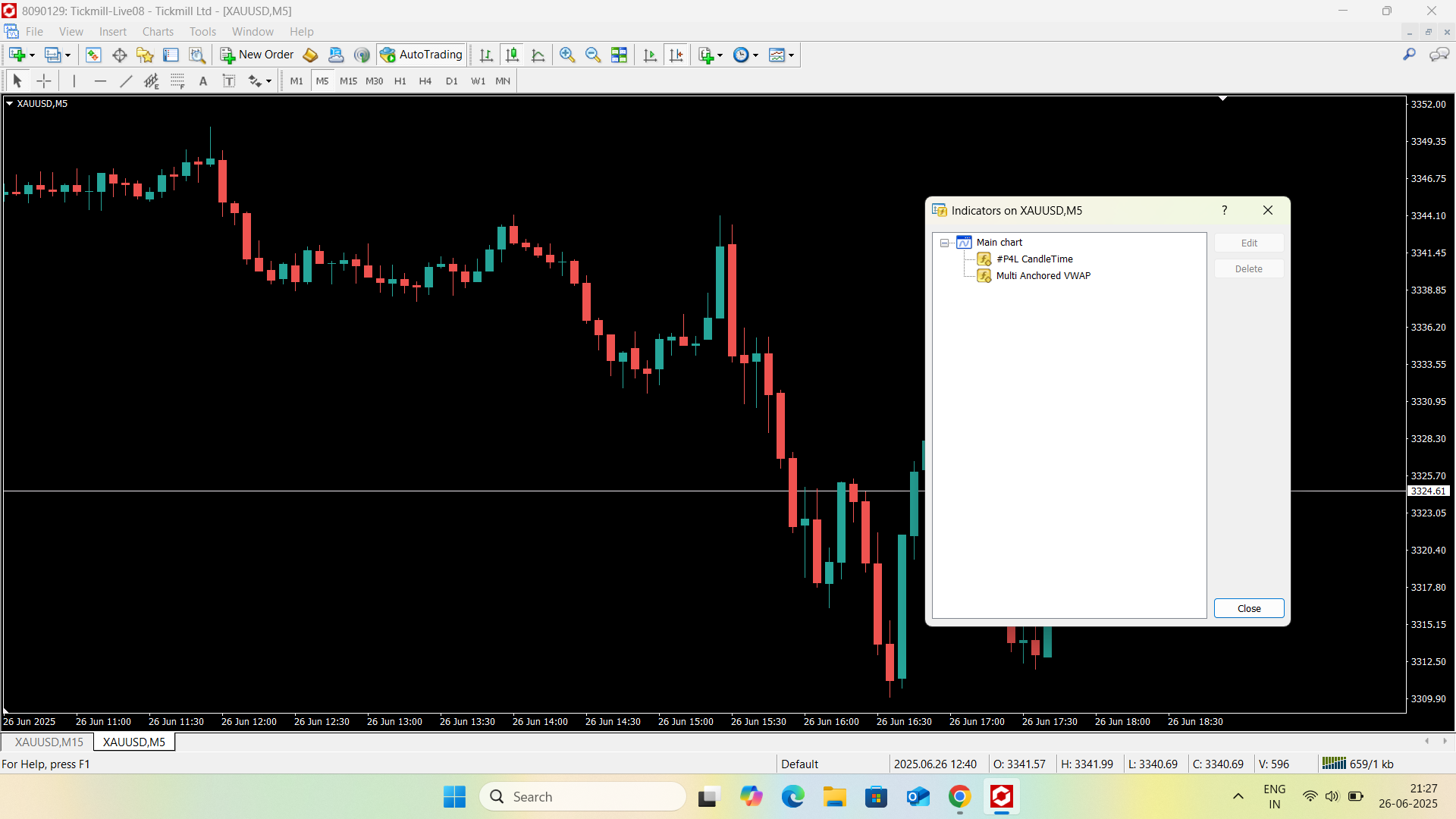Toggle the AutoTrading button
The width and height of the screenshot is (1456, 819).
pyautogui.click(x=422, y=55)
